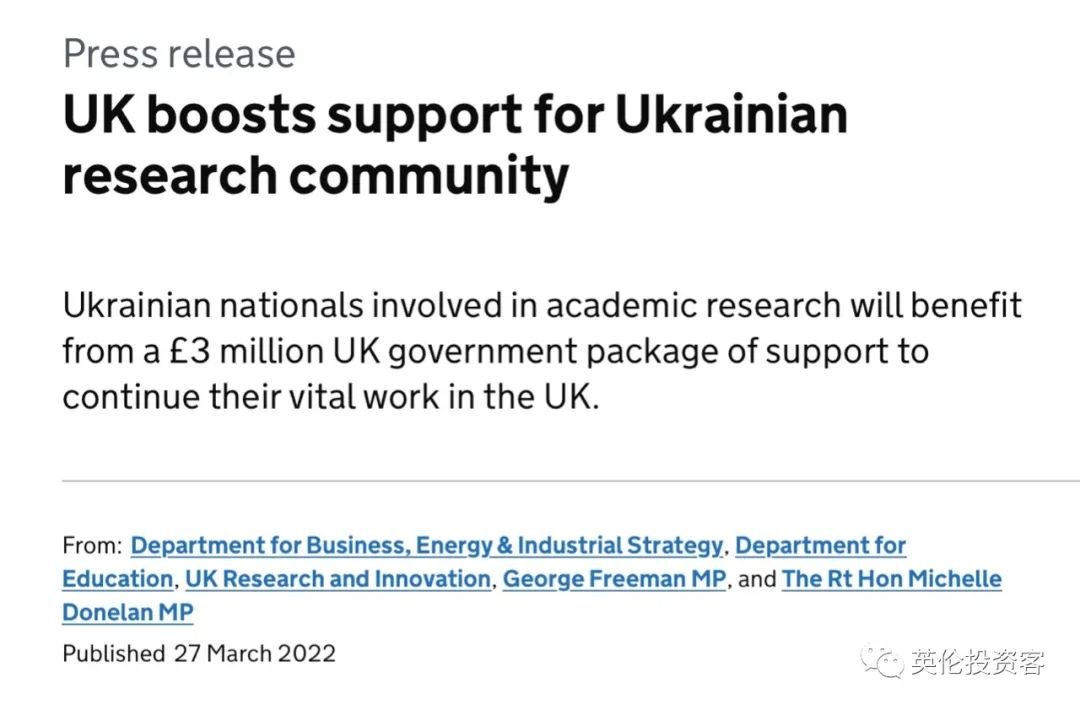
Task: Click "research community" in the headline
Action: pyautogui.click(x=315, y=175)
